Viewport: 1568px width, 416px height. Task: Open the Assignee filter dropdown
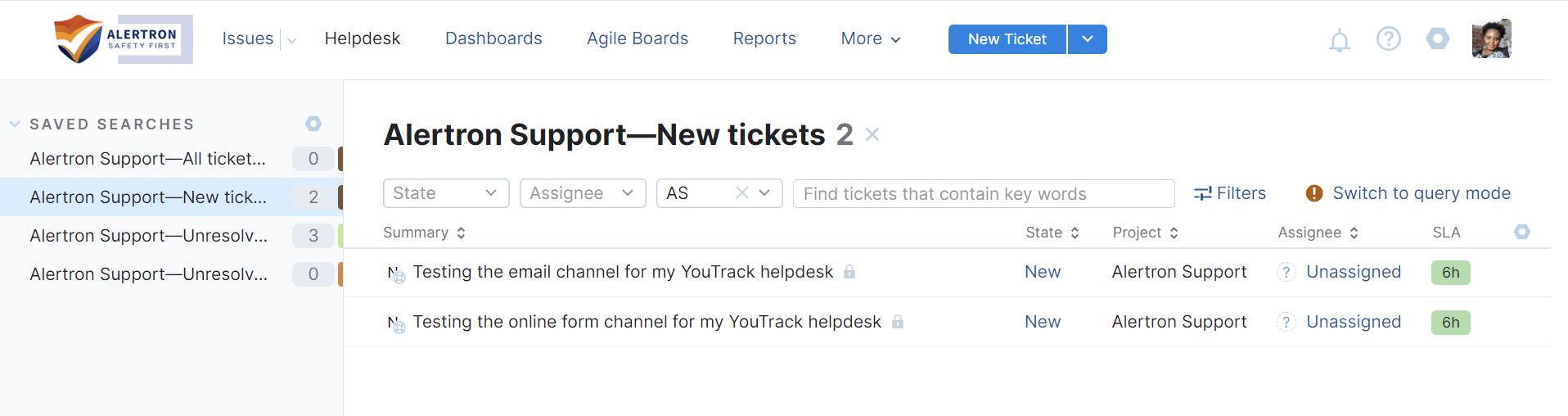[x=583, y=193]
